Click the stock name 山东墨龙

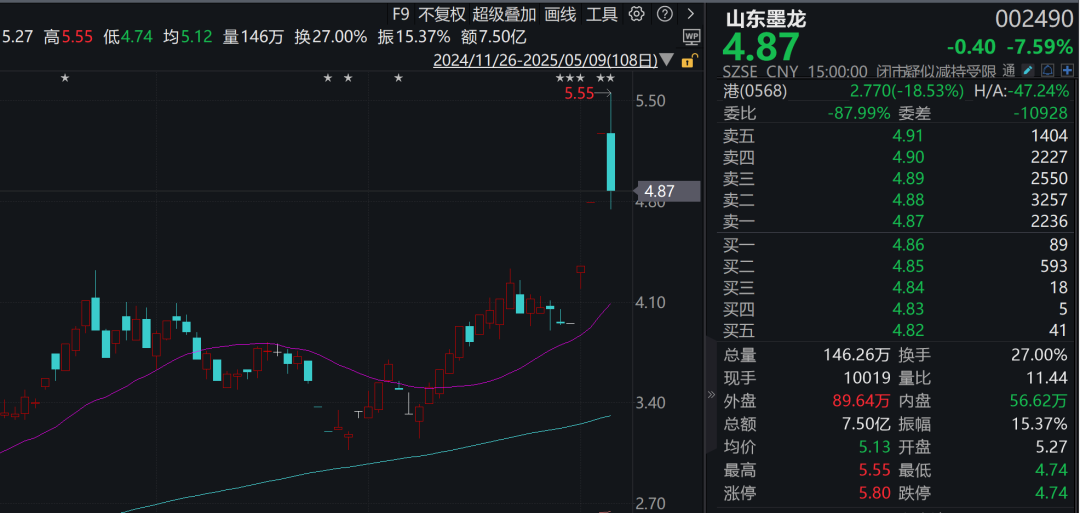(765, 19)
